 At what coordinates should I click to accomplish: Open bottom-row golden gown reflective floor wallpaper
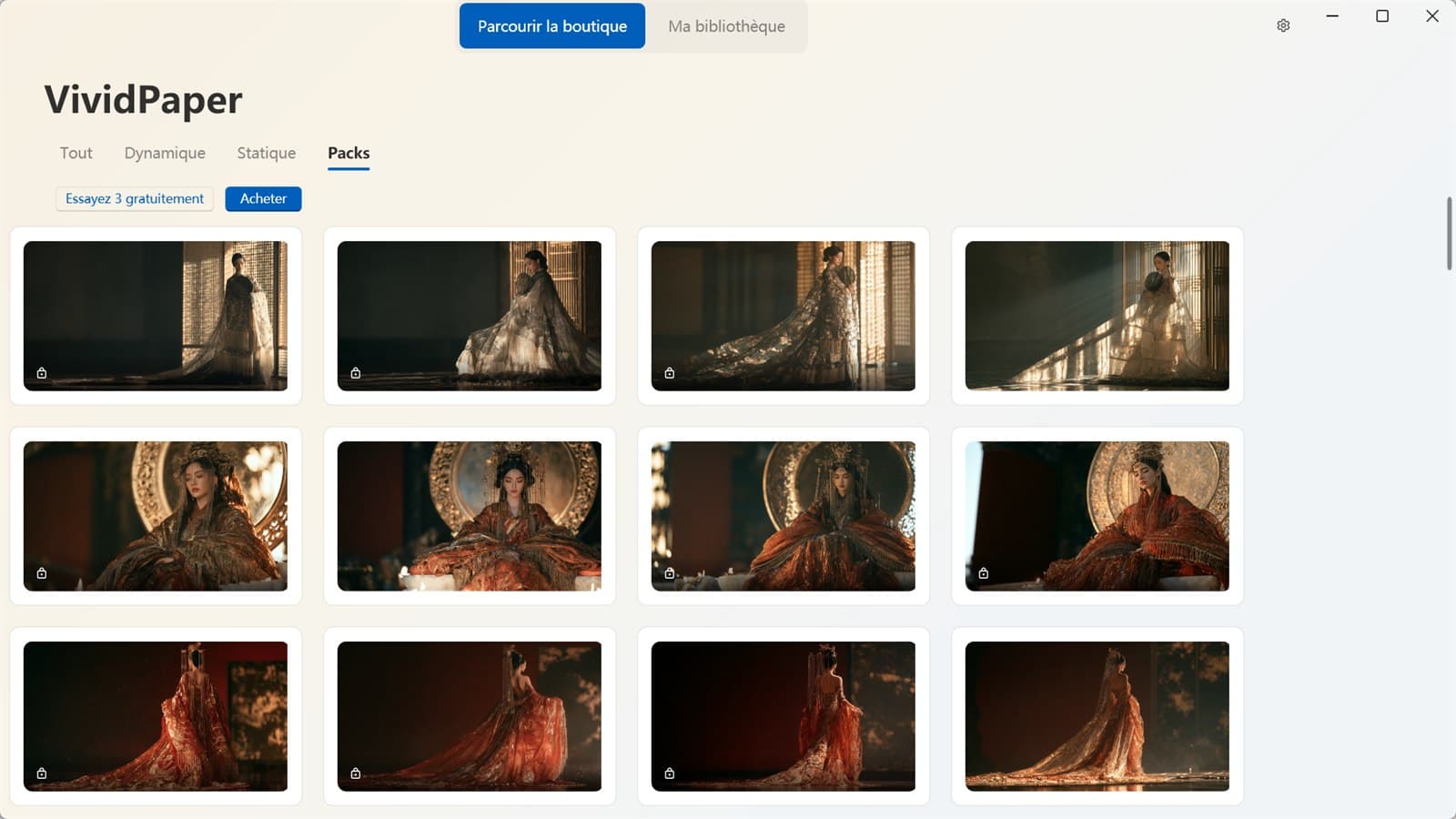1097,716
